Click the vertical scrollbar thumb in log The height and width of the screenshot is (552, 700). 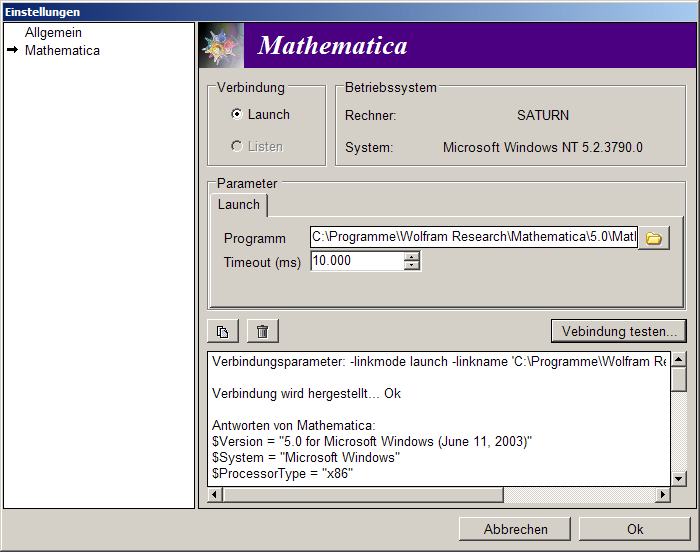[x=679, y=379]
